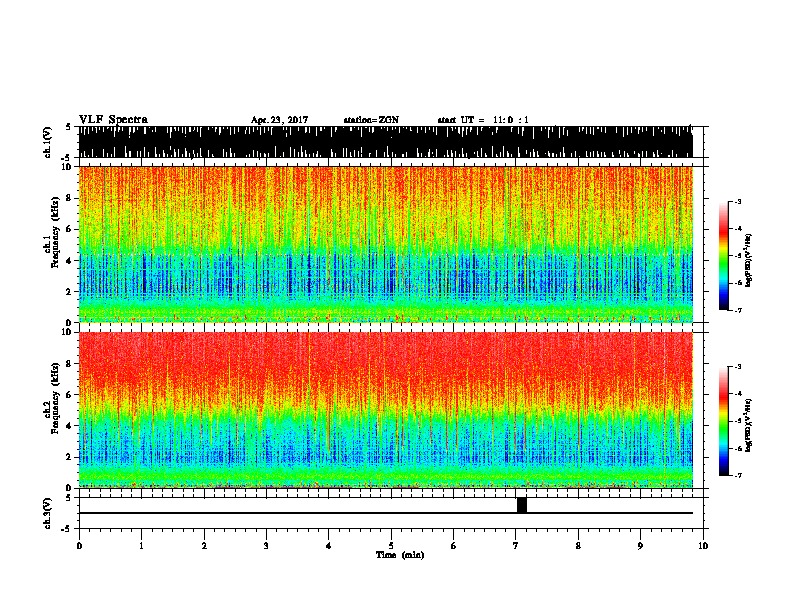This screenshot has height=612, width=792.
Task: Click the ch.1 black waveform panel
Action: coord(386,142)
